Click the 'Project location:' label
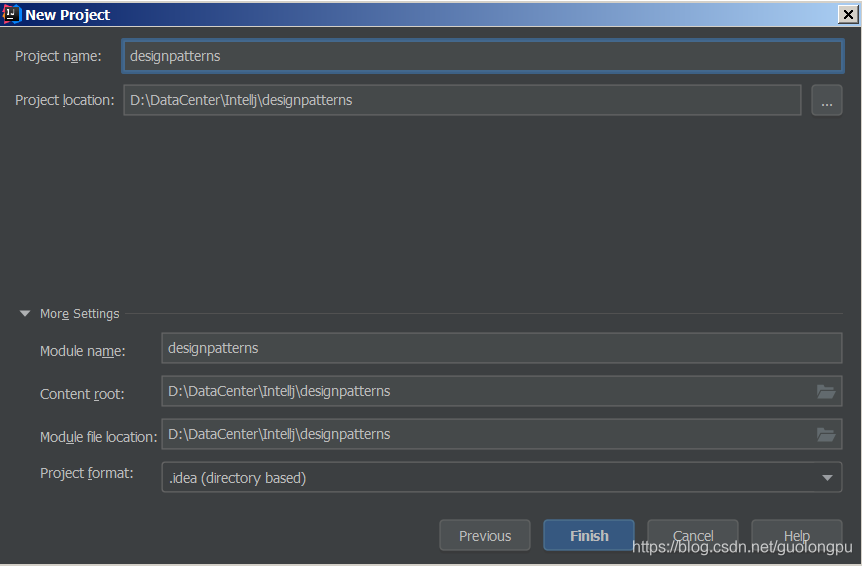 coord(65,100)
